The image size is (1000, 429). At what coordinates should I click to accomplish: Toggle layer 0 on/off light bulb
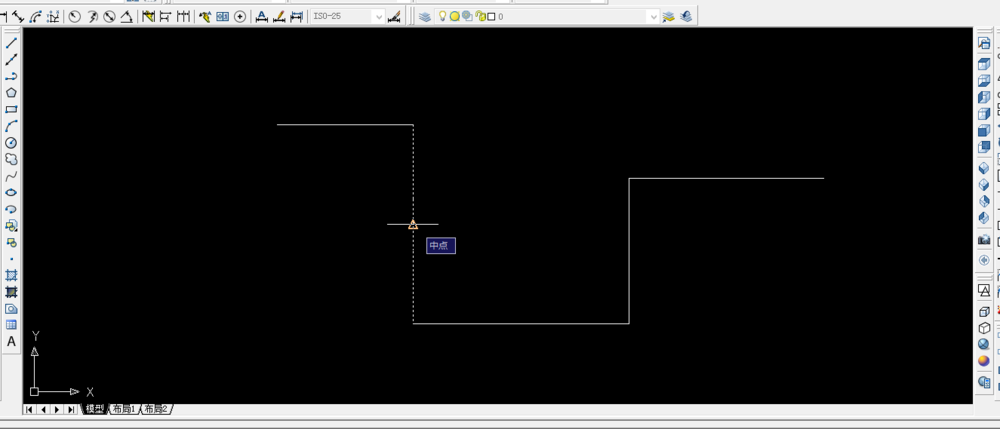[x=443, y=17]
